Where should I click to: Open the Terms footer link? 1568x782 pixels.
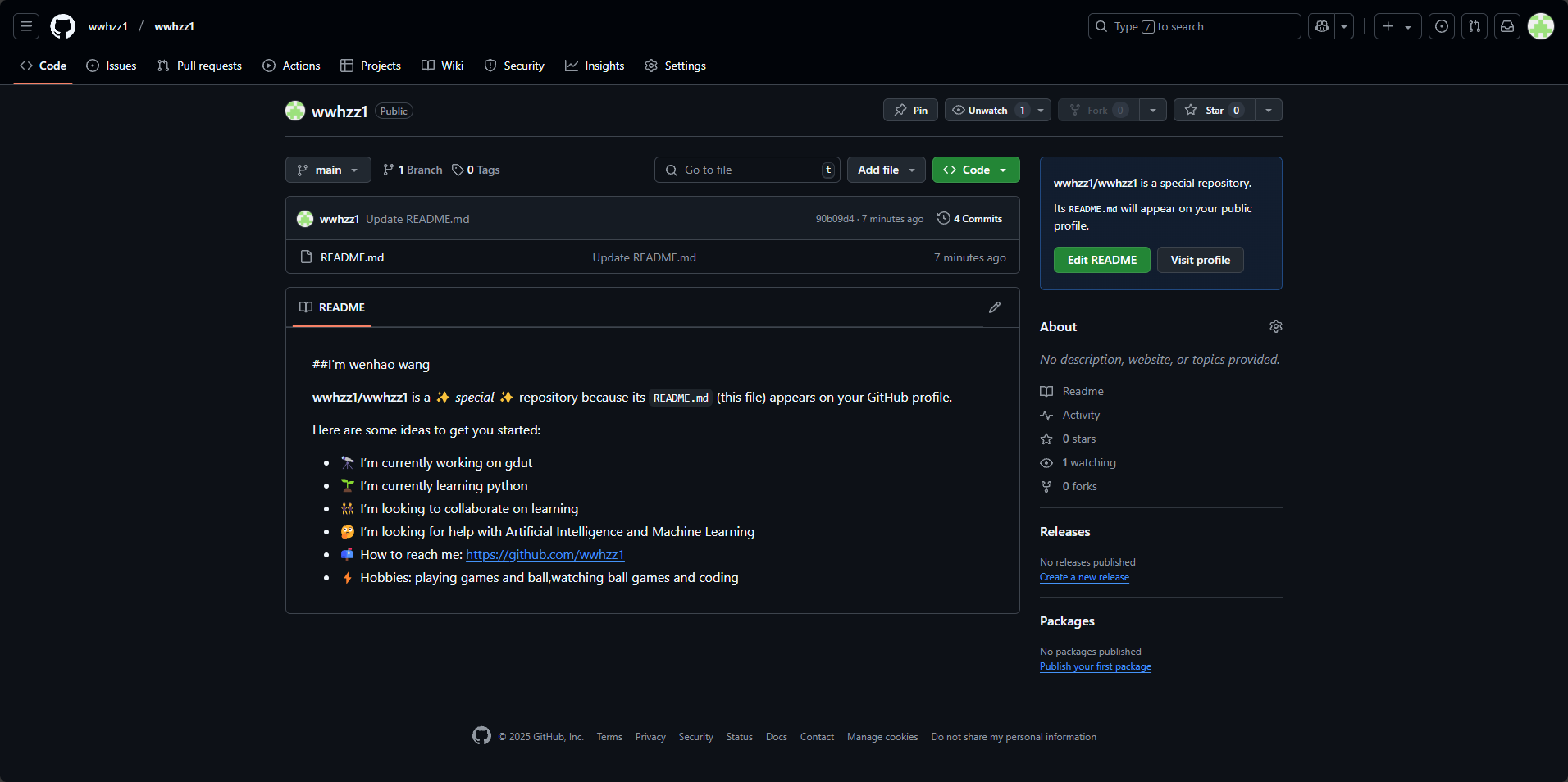tap(609, 737)
